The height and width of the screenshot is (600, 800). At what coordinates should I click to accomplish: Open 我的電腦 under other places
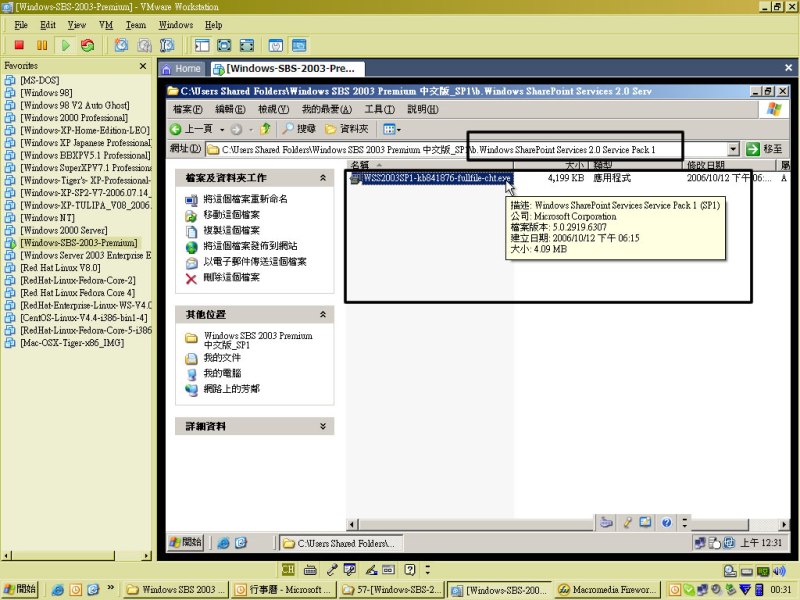(x=222, y=373)
